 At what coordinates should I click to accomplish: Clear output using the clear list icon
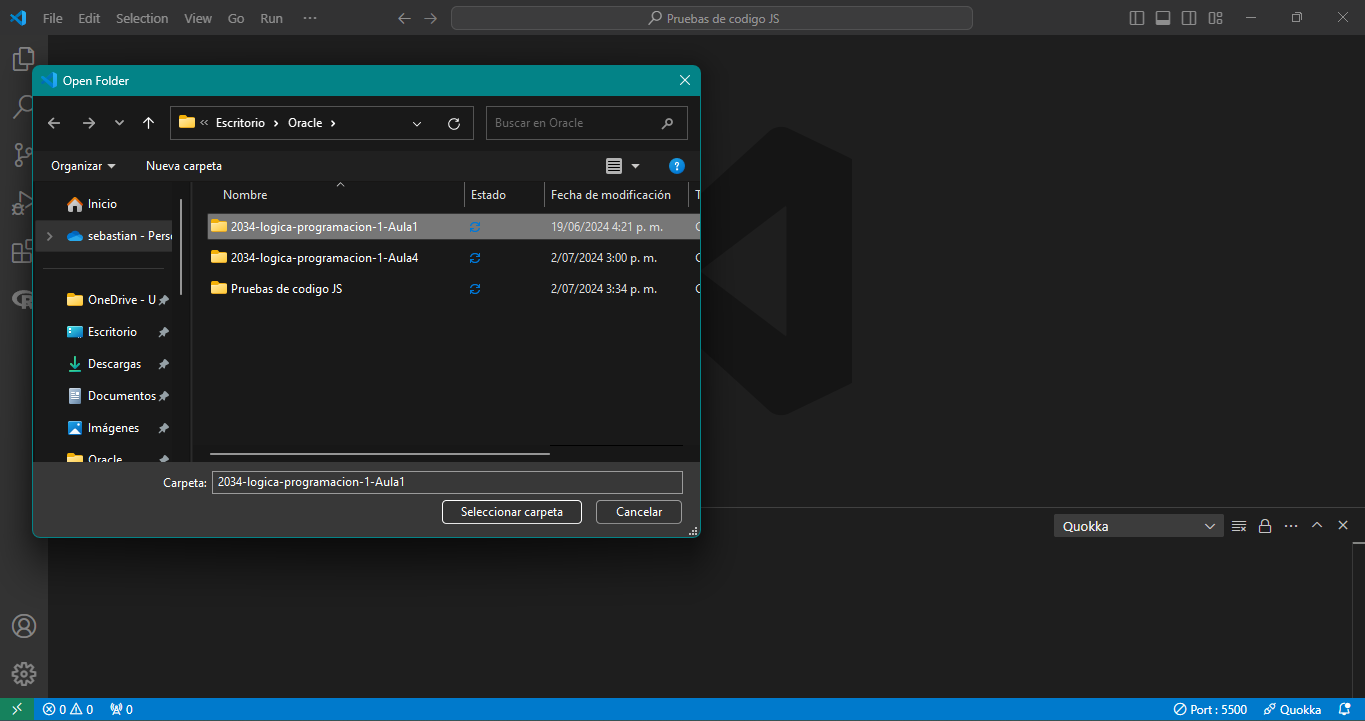pos(1239,526)
